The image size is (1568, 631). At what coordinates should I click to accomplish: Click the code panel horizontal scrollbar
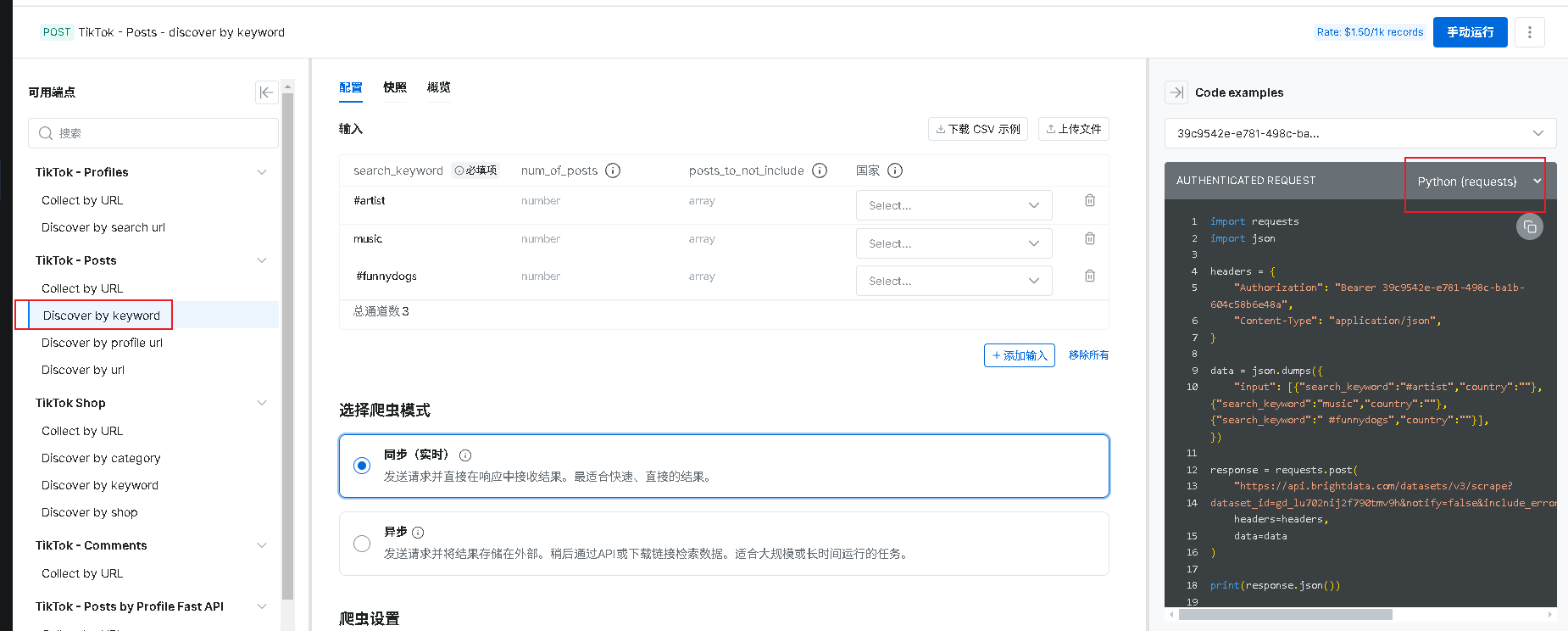tap(1285, 614)
